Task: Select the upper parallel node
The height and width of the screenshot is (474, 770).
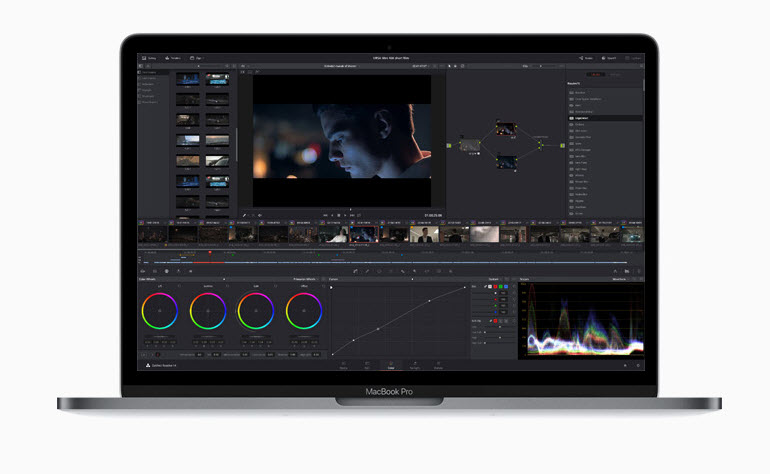Action: 506,129
